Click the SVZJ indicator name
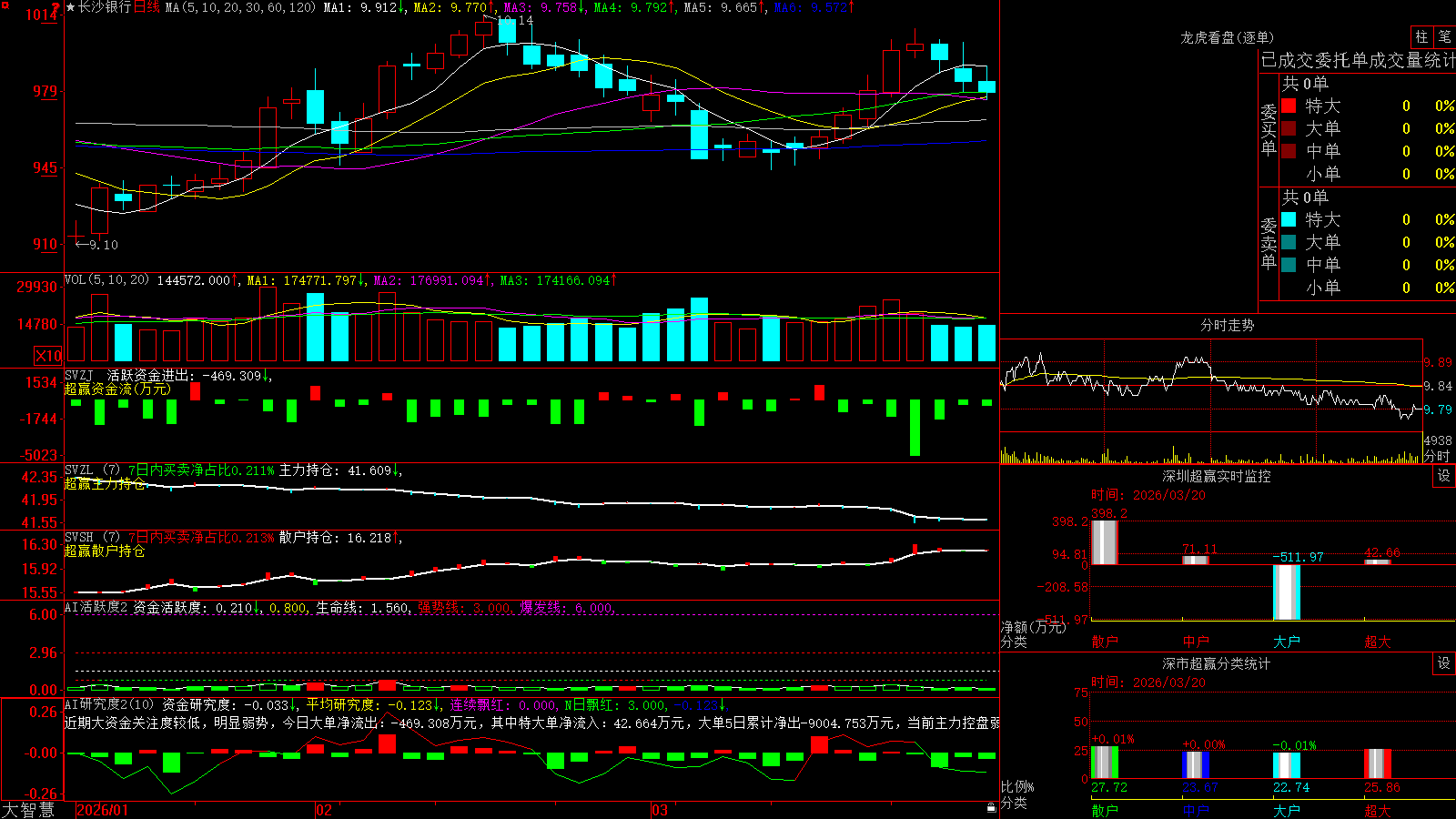This screenshot has height=819, width=1456. coord(79,375)
